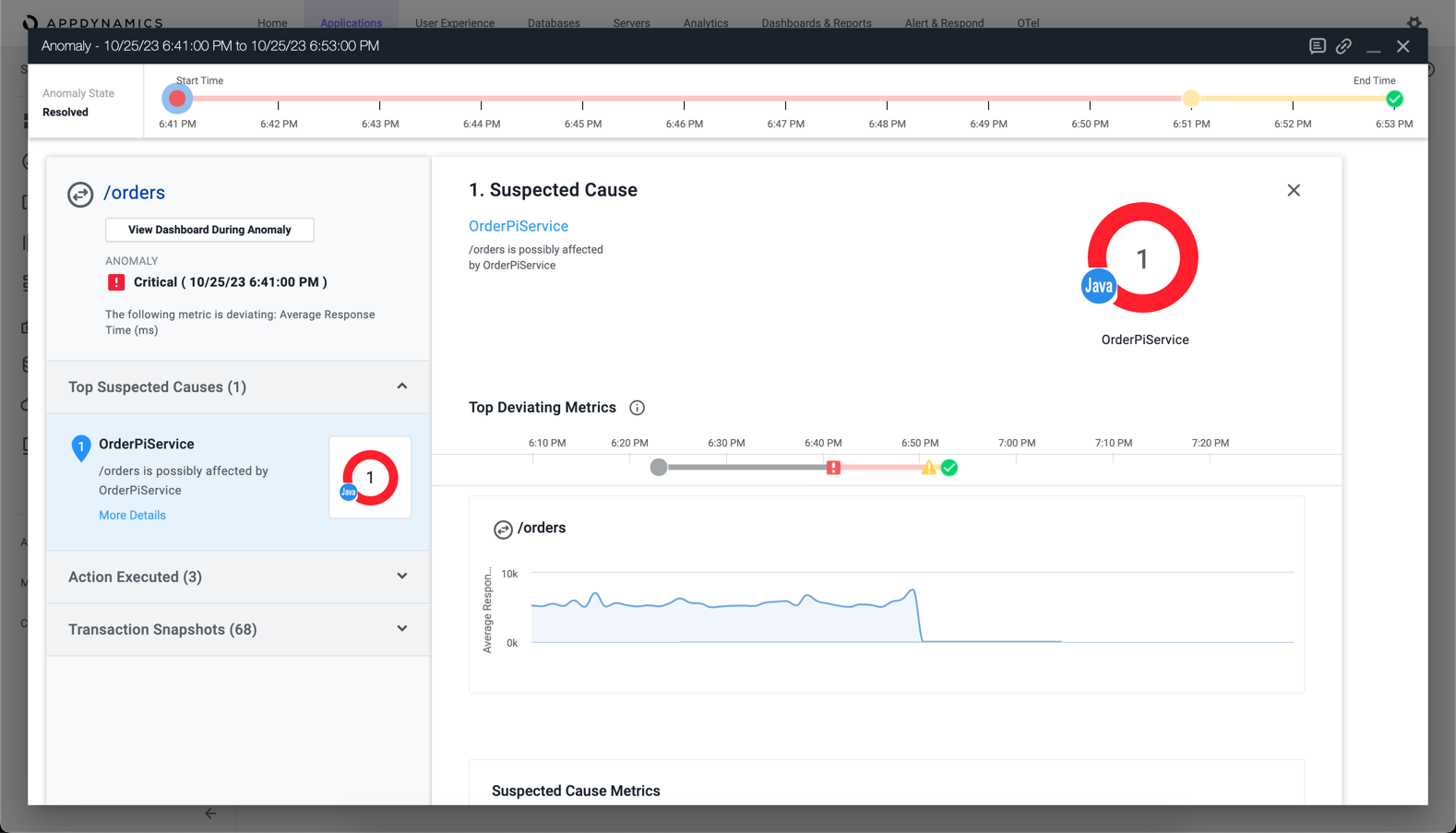
Task: Click View Dashboard During Anomaly button
Action: point(209,230)
